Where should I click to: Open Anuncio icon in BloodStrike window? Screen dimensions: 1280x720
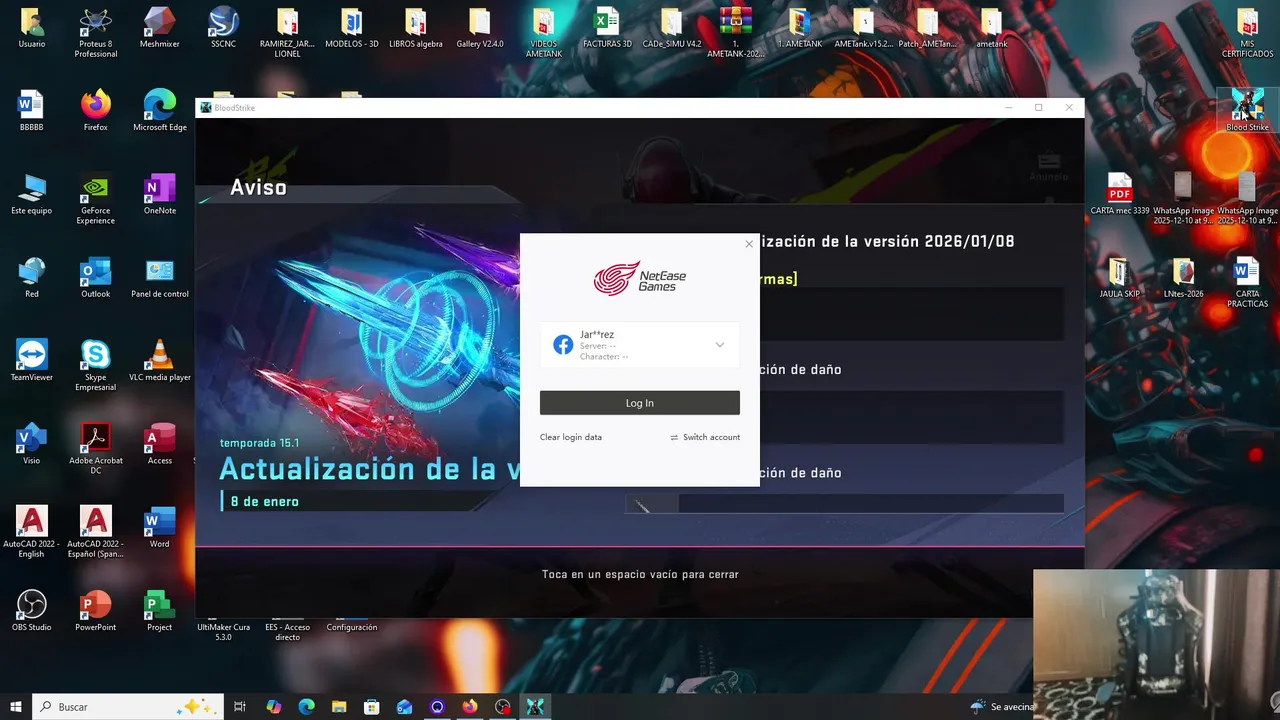[1049, 166]
